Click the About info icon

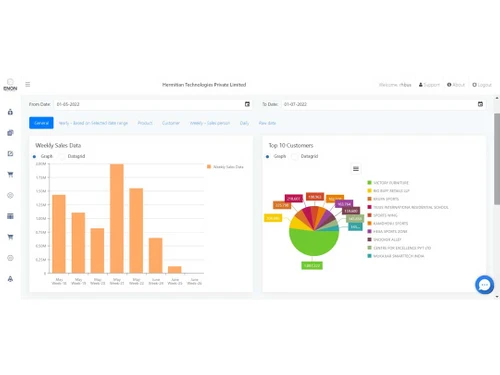[x=449, y=85]
